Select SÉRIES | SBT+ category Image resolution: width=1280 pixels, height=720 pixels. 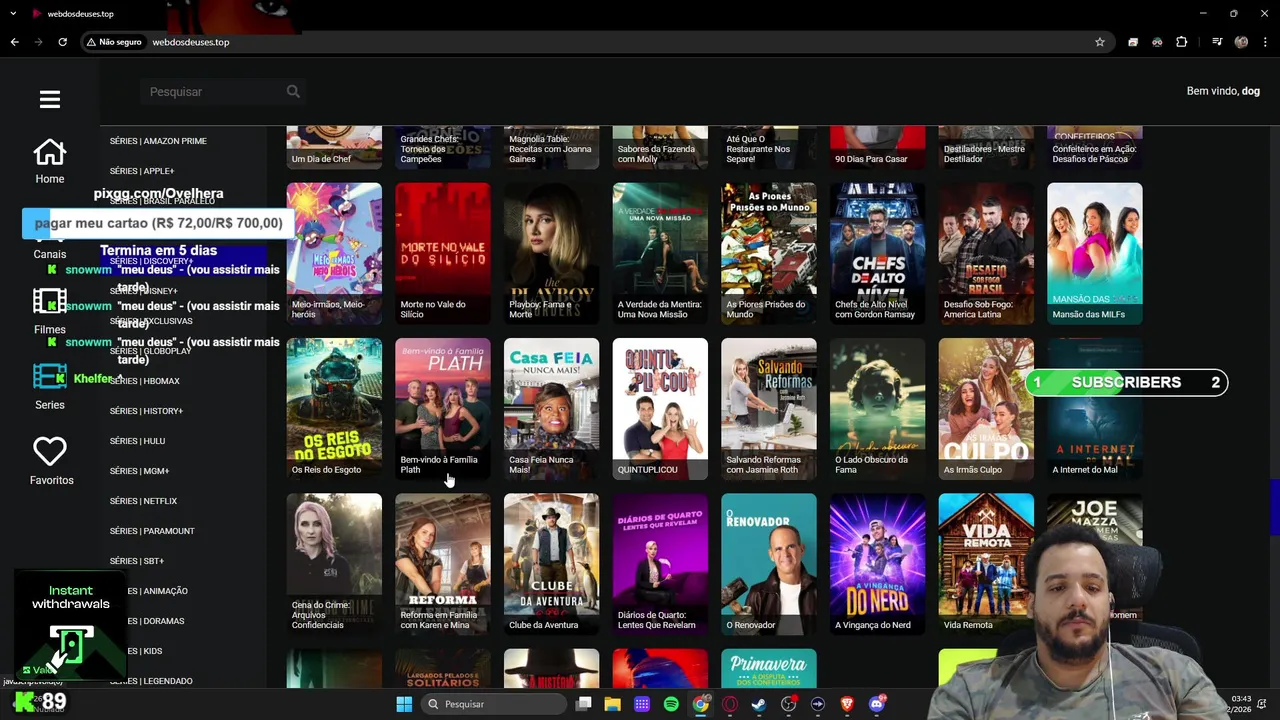(137, 561)
